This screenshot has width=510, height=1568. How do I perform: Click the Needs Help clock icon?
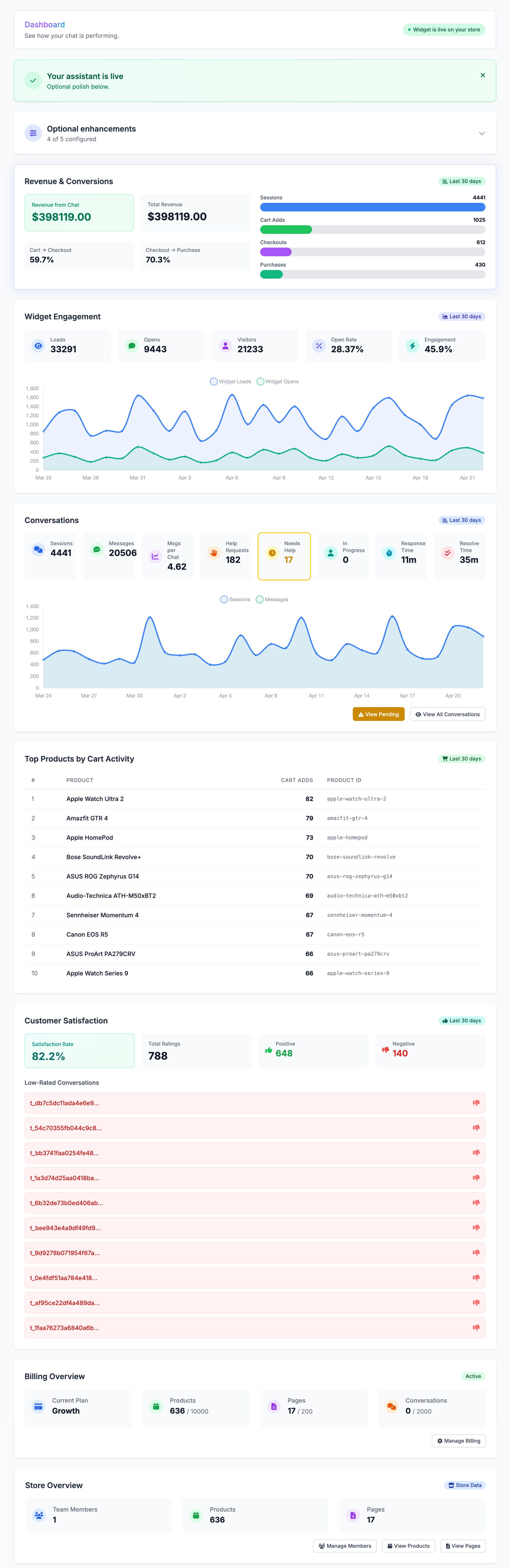(x=272, y=553)
